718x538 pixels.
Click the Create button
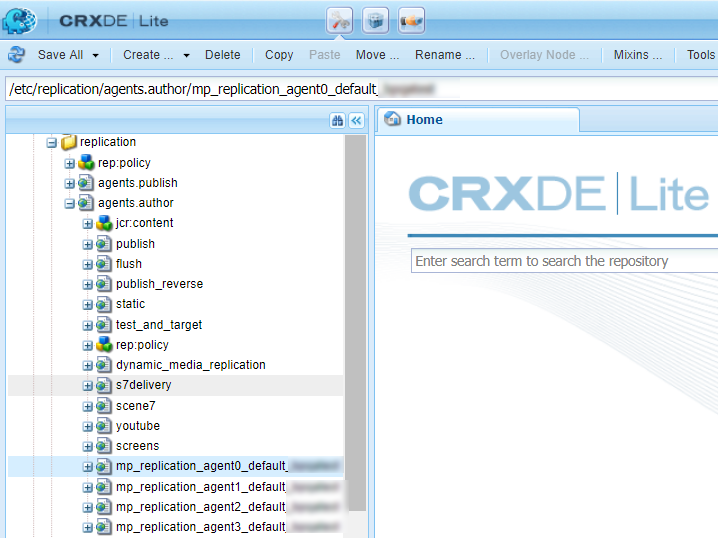[x=148, y=54]
